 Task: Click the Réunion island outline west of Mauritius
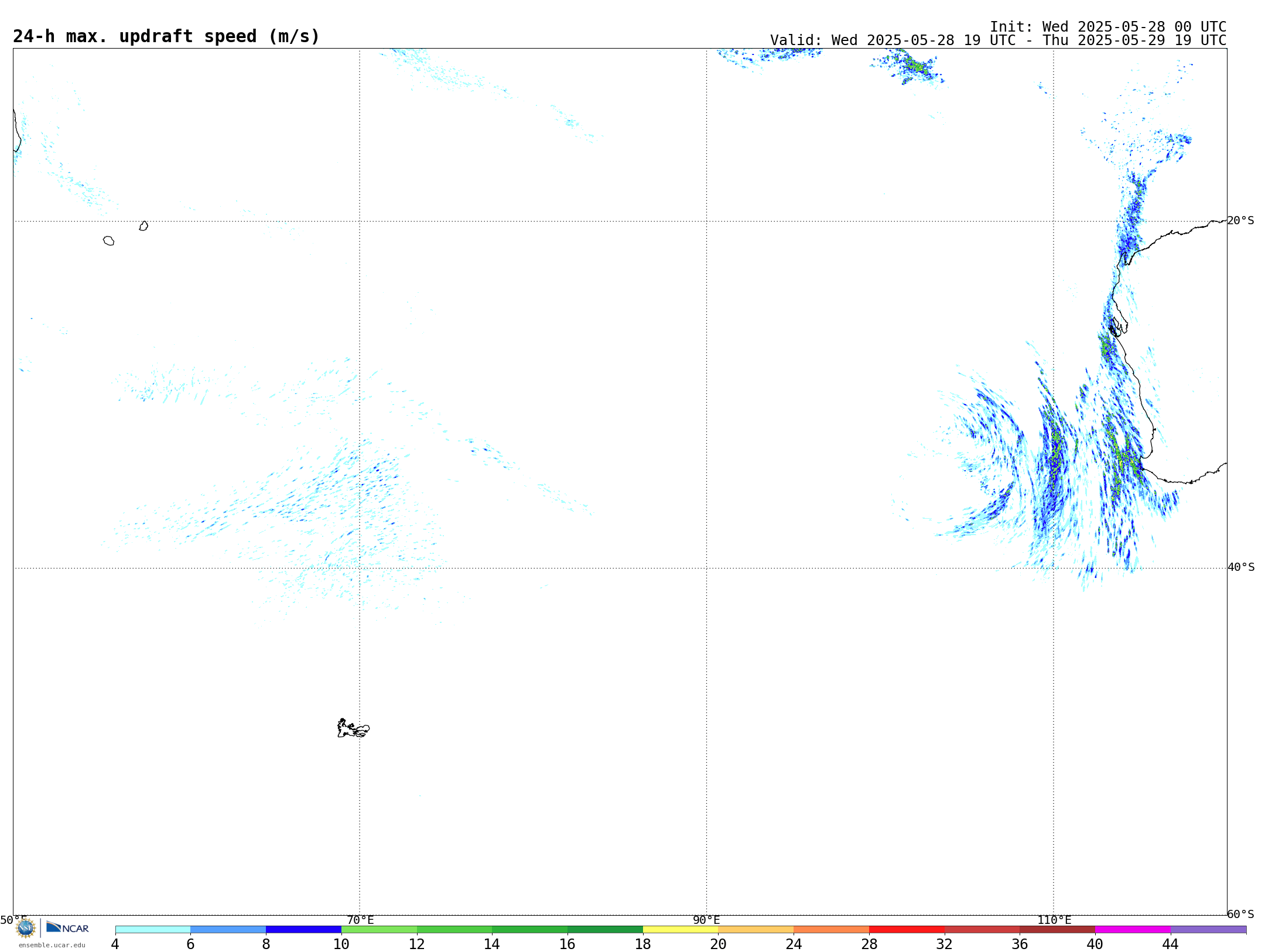click(x=108, y=241)
